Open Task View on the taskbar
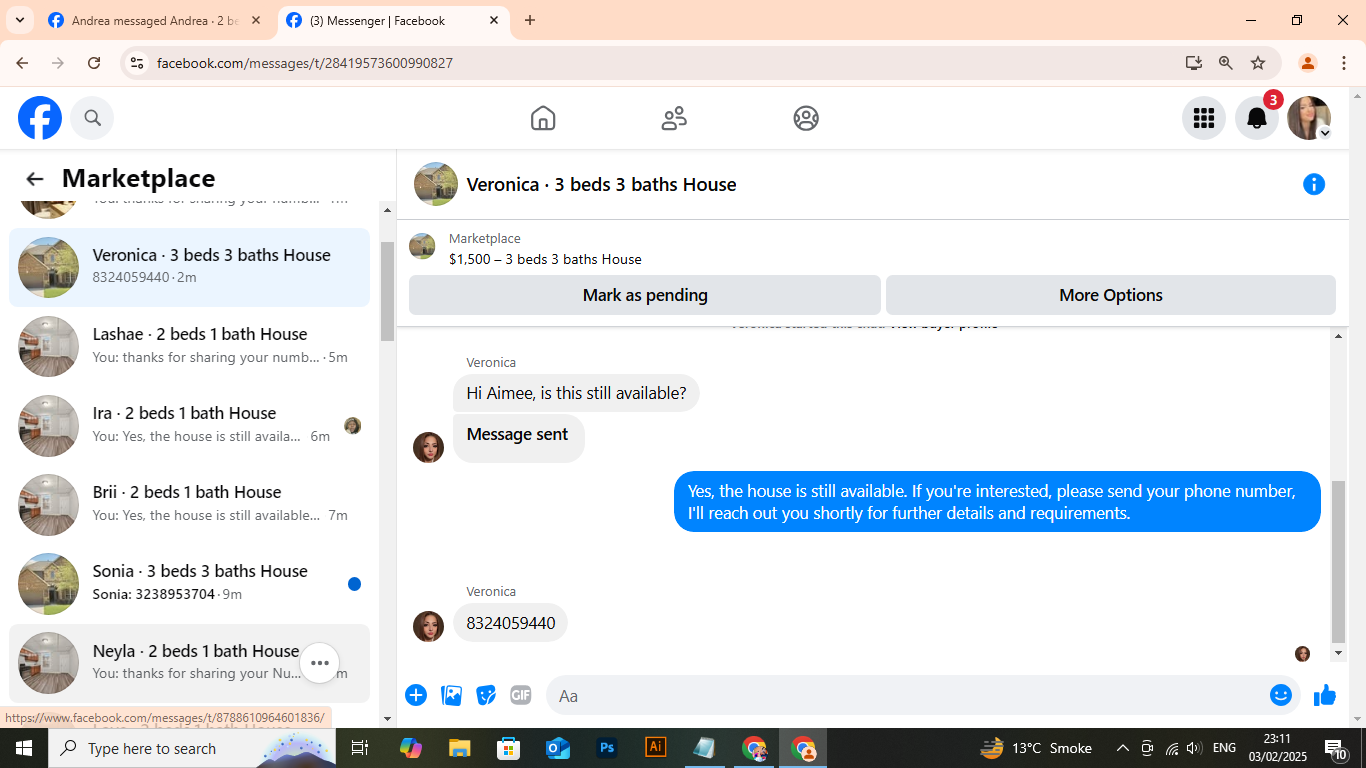 [360, 748]
